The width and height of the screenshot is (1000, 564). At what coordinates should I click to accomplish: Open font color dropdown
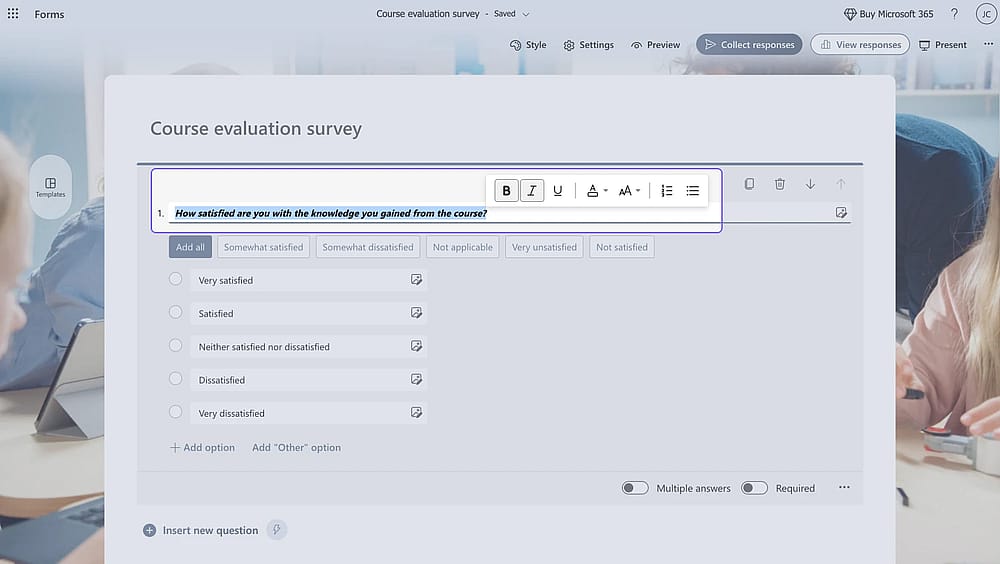point(597,190)
